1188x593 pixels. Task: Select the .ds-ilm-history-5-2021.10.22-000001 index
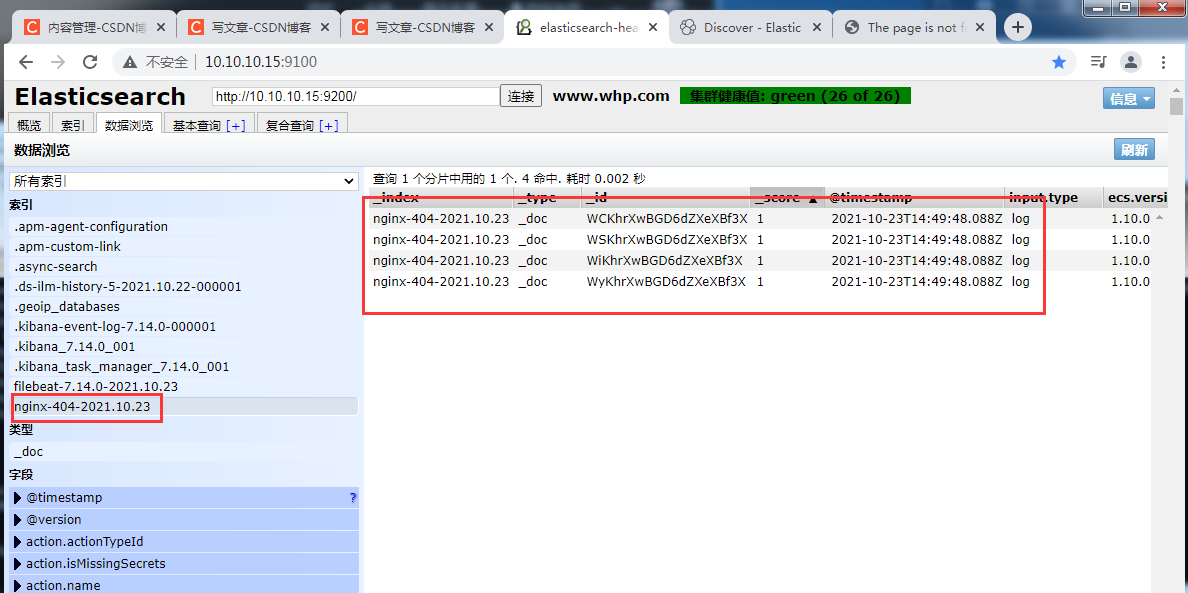pos(183,287)
